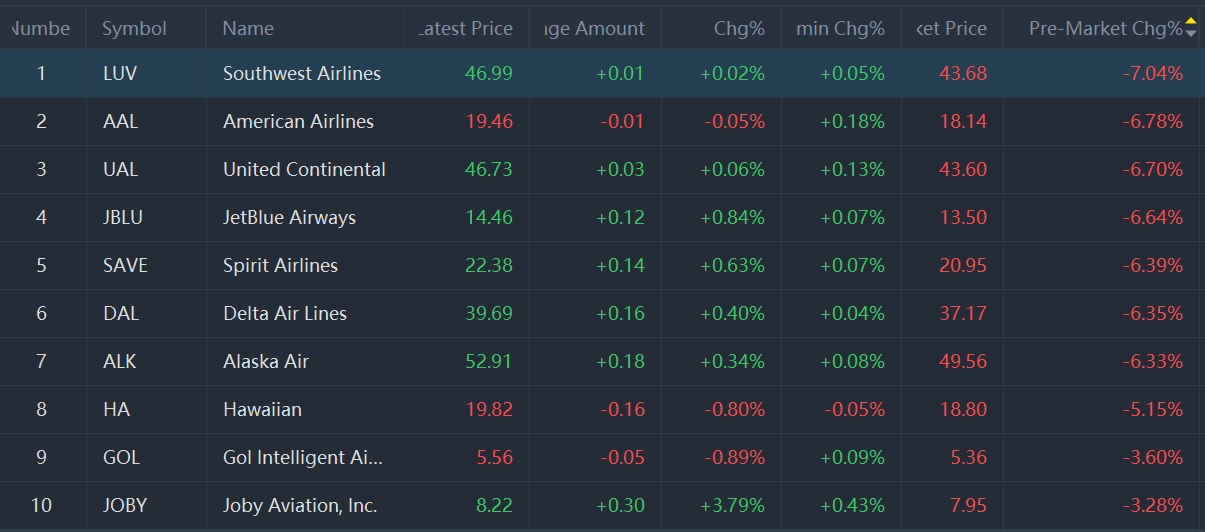Click pre-market change -5.15%
The width and height of the screenshot is (1205, 532).
[1151, 409]
